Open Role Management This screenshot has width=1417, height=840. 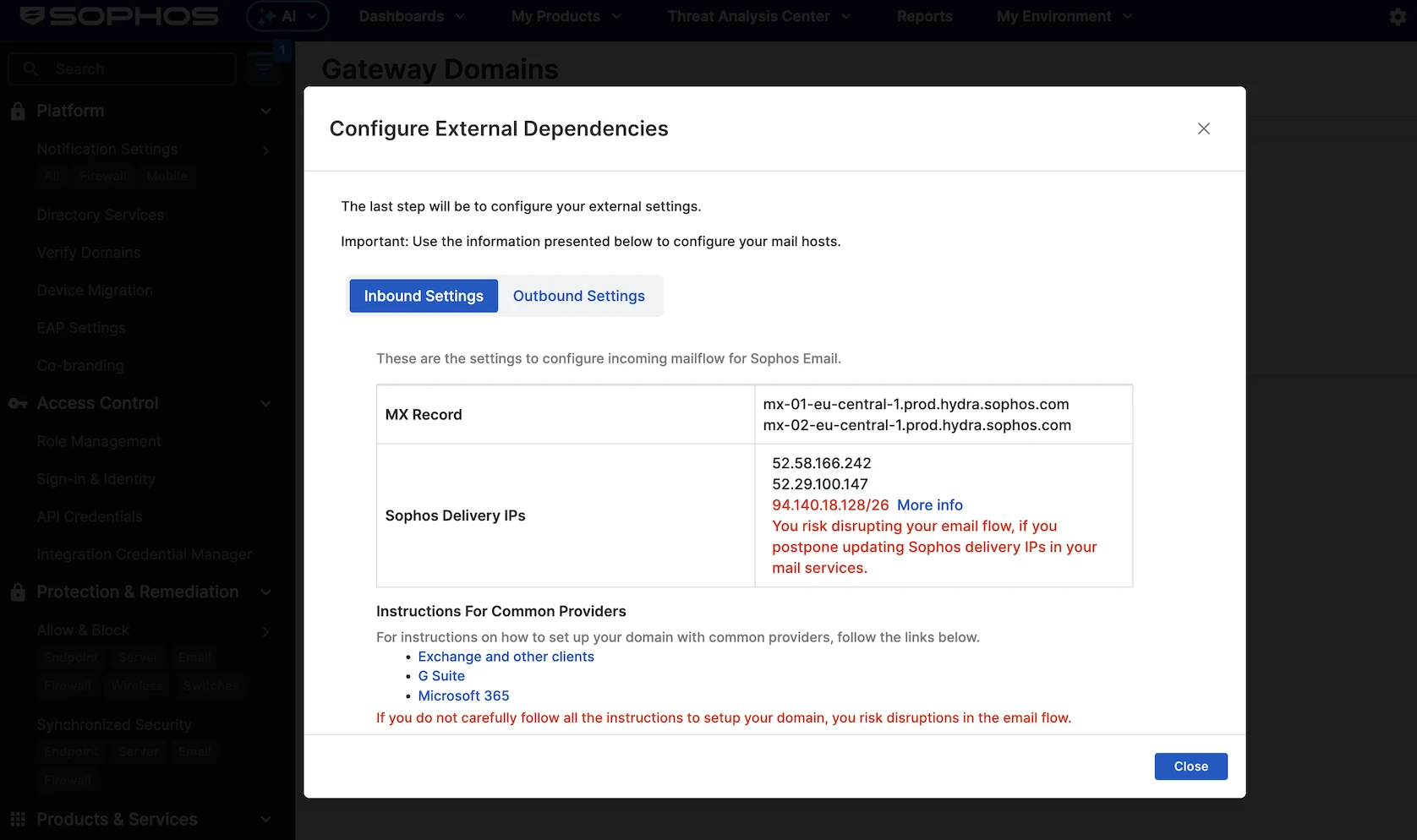(99, 441)
